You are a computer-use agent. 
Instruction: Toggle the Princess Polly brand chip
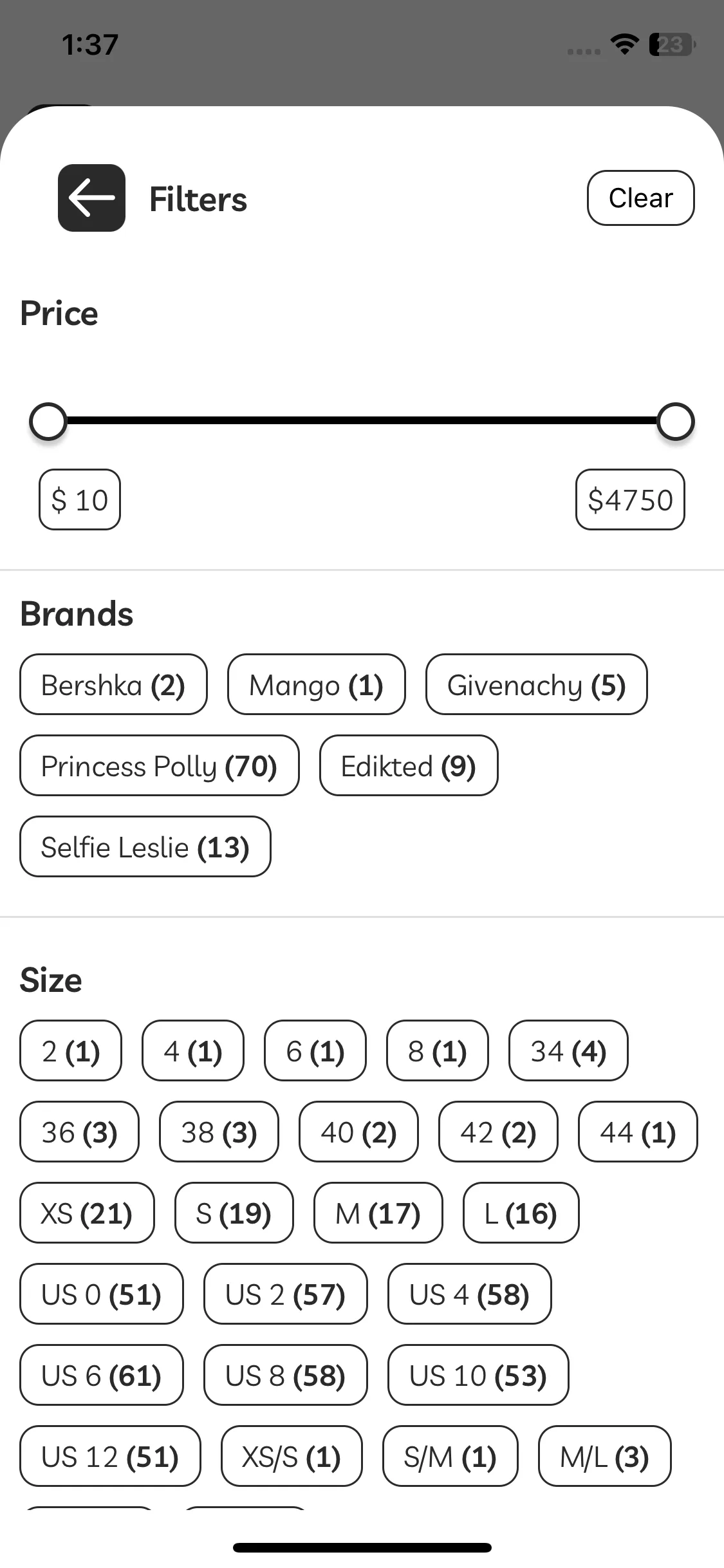pos(160,766)
